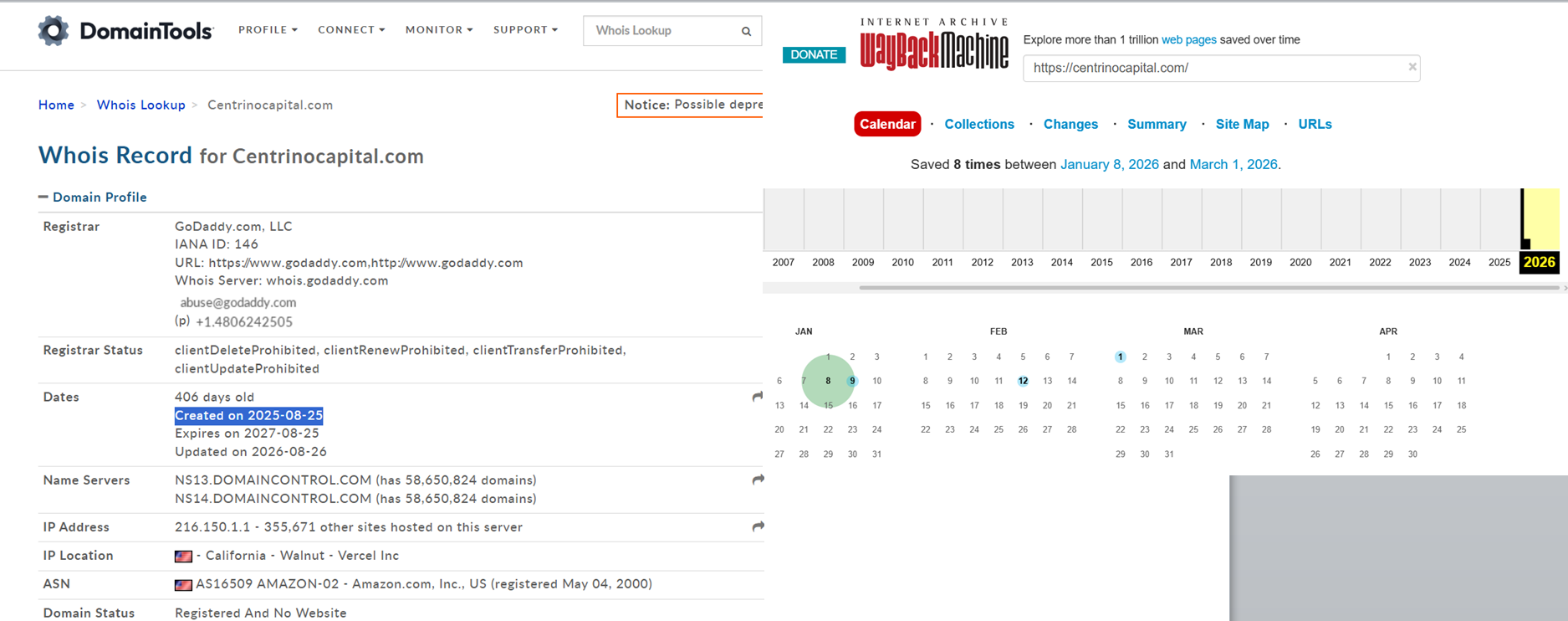Open the Site Map tab
The height and width of the screenshot is (621, 1568).
(1242, 124)
